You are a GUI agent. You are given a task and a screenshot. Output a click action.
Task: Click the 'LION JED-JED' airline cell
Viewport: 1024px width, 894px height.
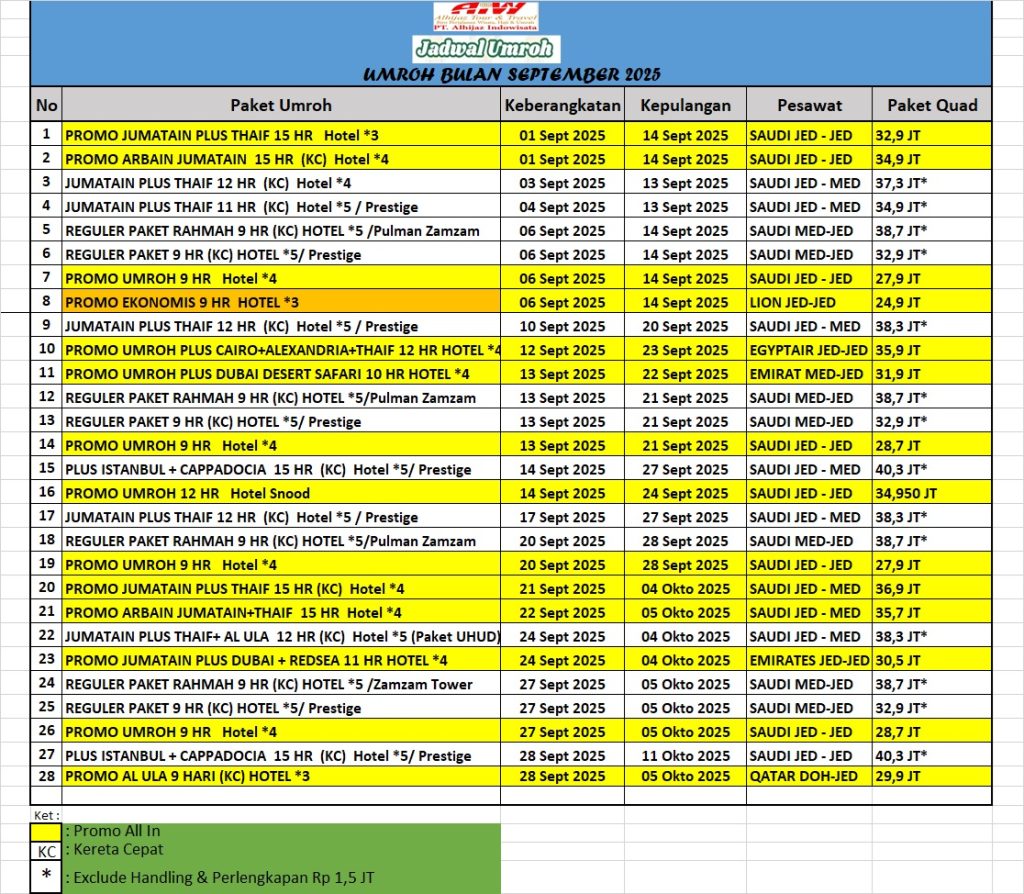pos(809,302)
